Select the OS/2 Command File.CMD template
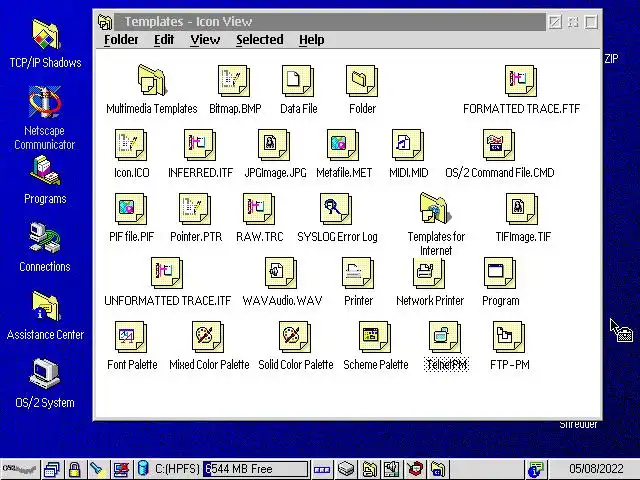The height and width of the screenshot is (480, 640). pos(499,144)
